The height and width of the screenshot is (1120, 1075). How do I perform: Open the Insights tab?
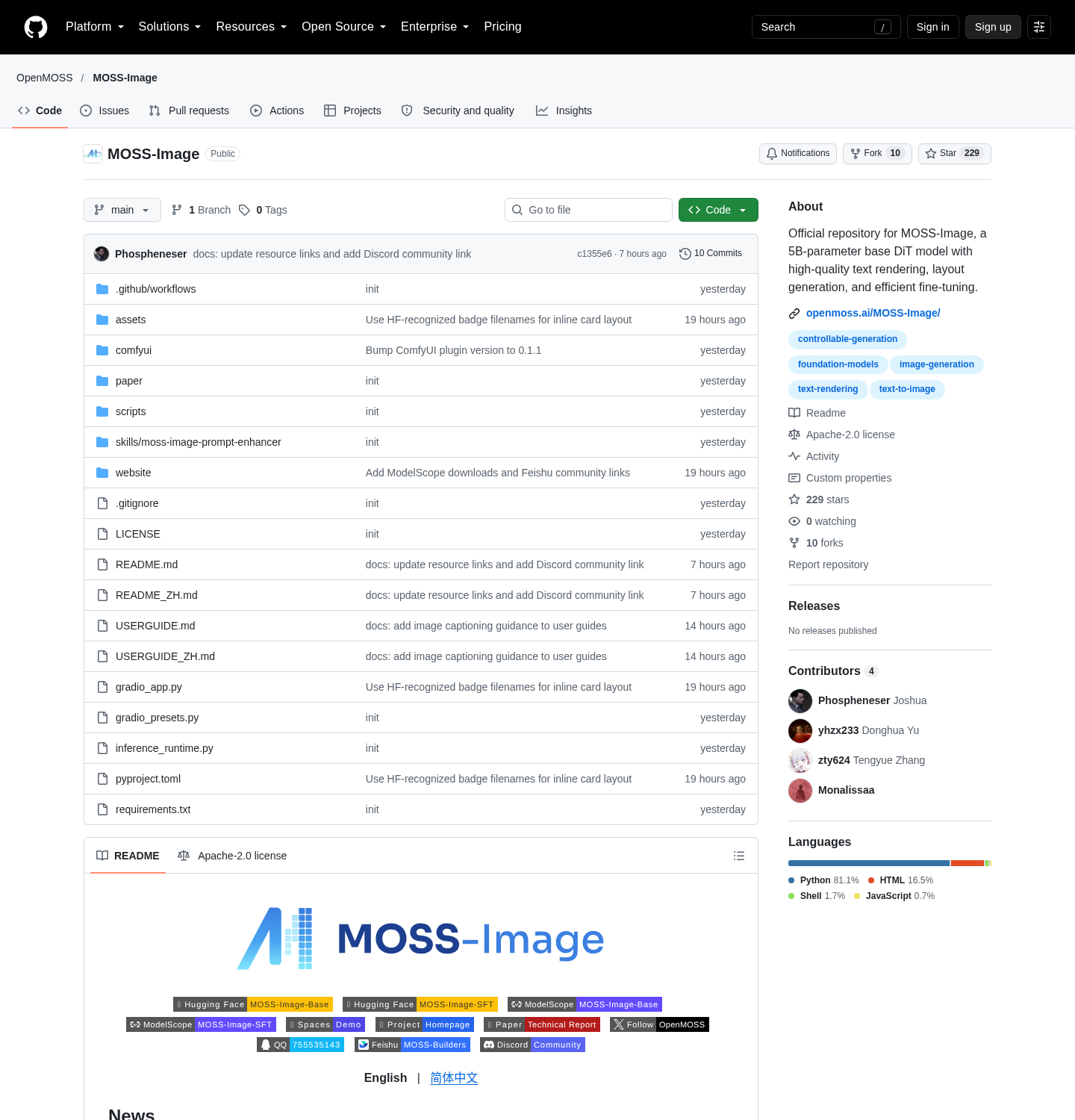(564, 111)
